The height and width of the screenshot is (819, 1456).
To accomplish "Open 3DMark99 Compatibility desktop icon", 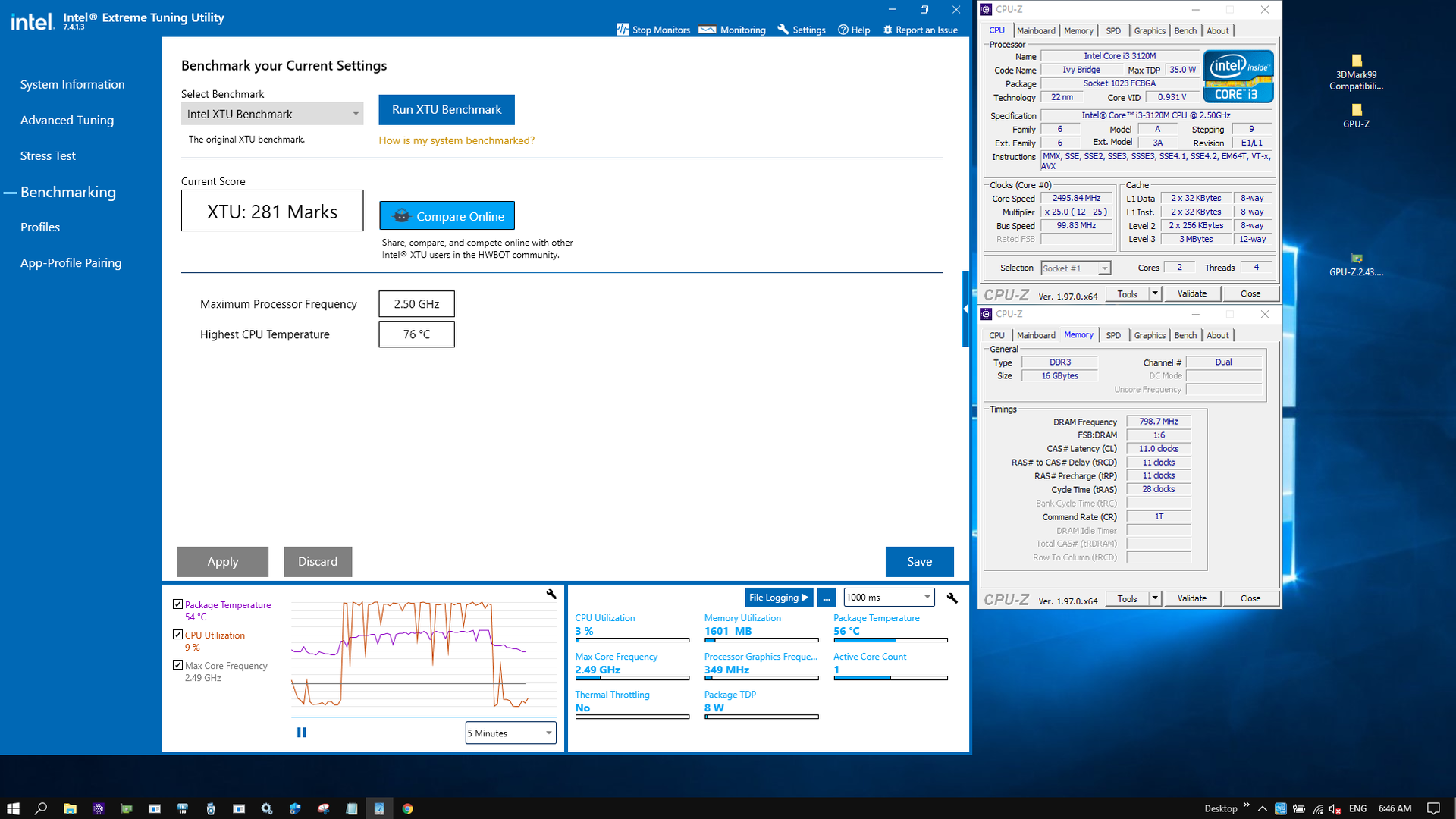I will 1357,72.
